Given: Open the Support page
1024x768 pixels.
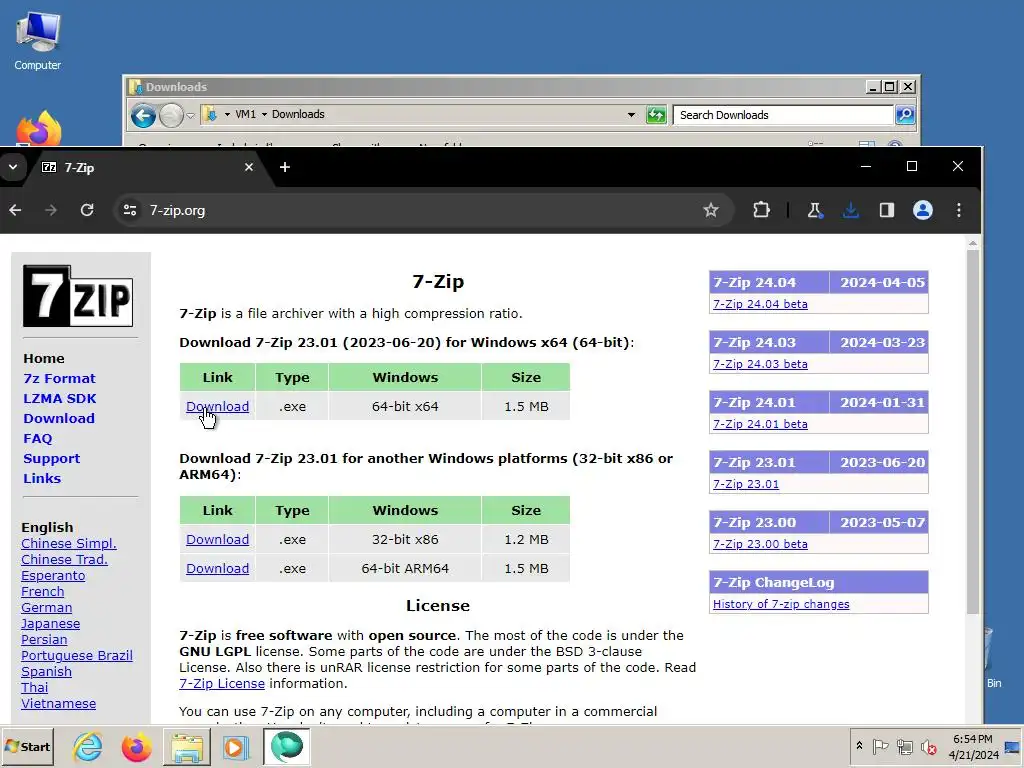Looking at the screenshot, I should [52, 458].
